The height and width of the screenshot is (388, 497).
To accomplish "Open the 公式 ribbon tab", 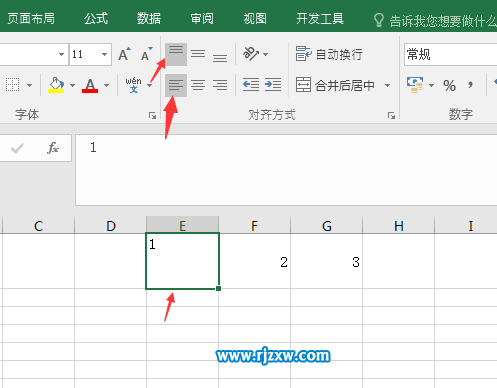I will (x=96, y=19).
